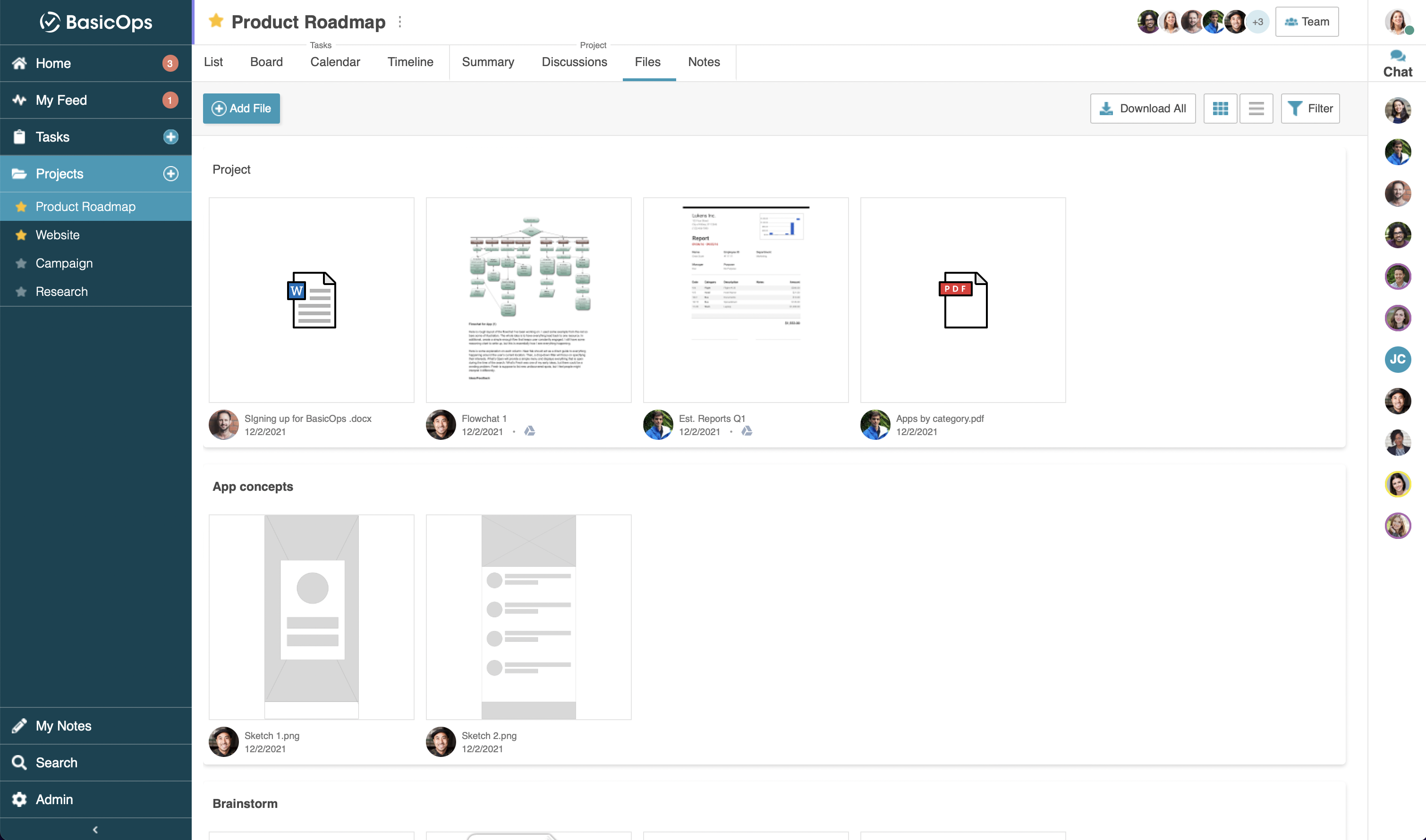Toggle the favorite star on Campaign
This screenshot has width=1426, height=840.
[21, 263]
